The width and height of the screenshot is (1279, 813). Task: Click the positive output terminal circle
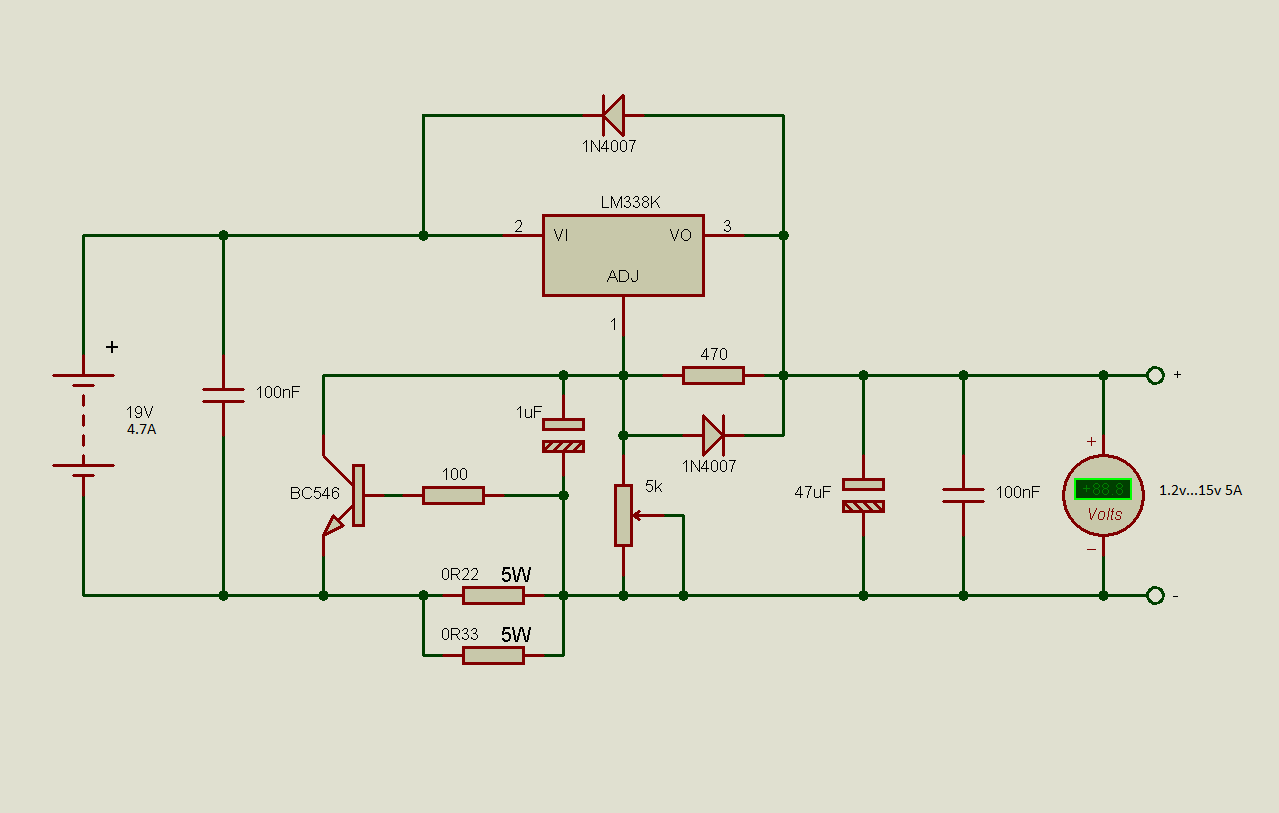pos(1155,375)
